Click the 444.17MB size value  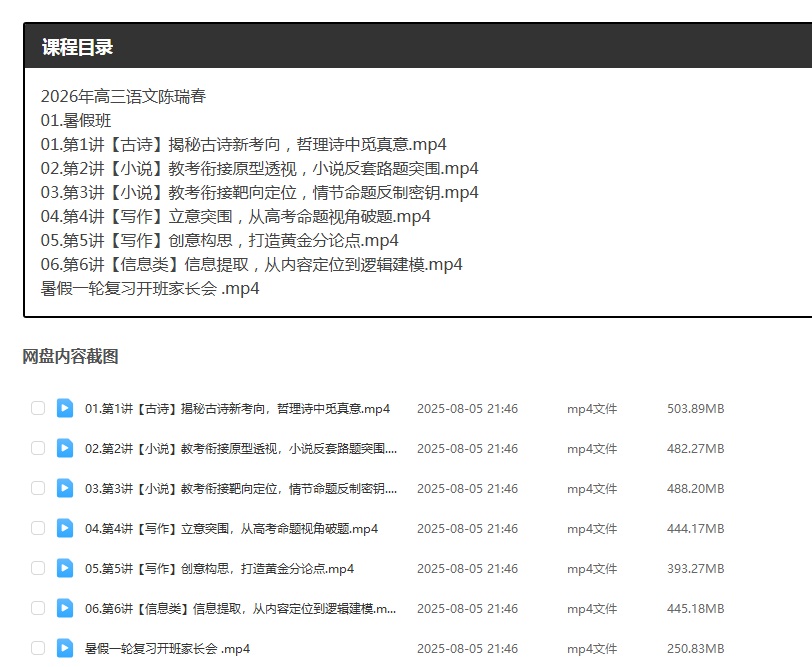(695, 529)
